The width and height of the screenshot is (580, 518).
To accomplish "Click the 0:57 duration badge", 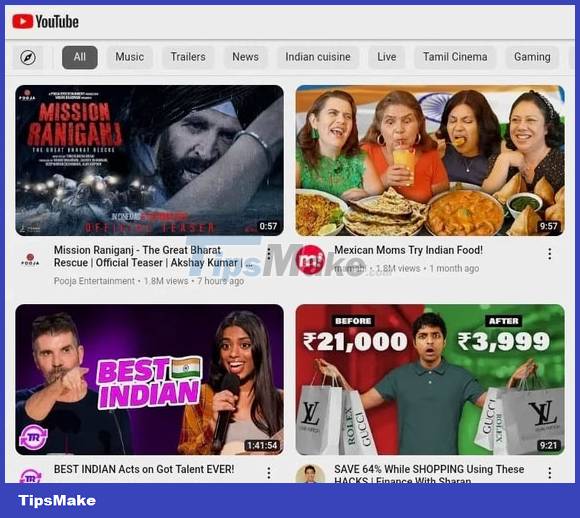I will click(268, 226).
